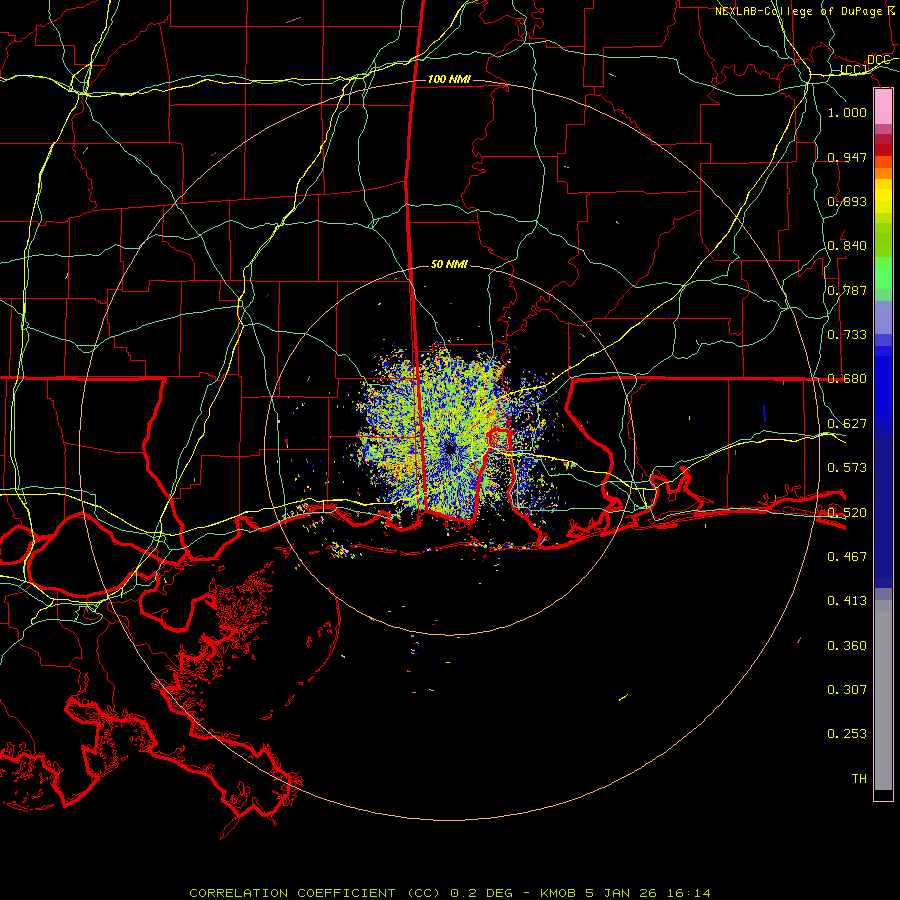900x900 pixels.
Task: Click the 0.573 scale label
Action: 847,467
